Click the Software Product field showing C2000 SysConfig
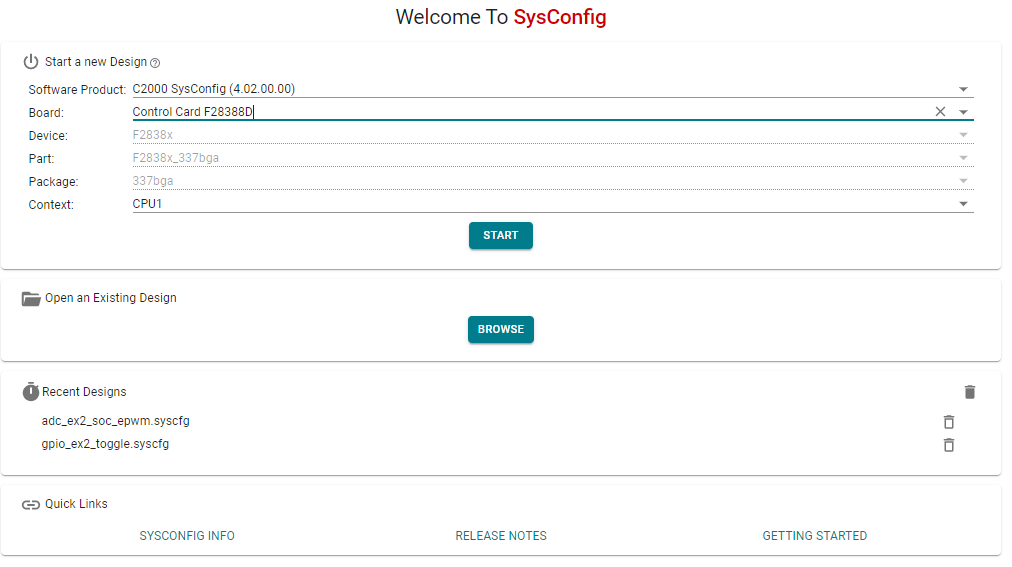 click(552, 89)
